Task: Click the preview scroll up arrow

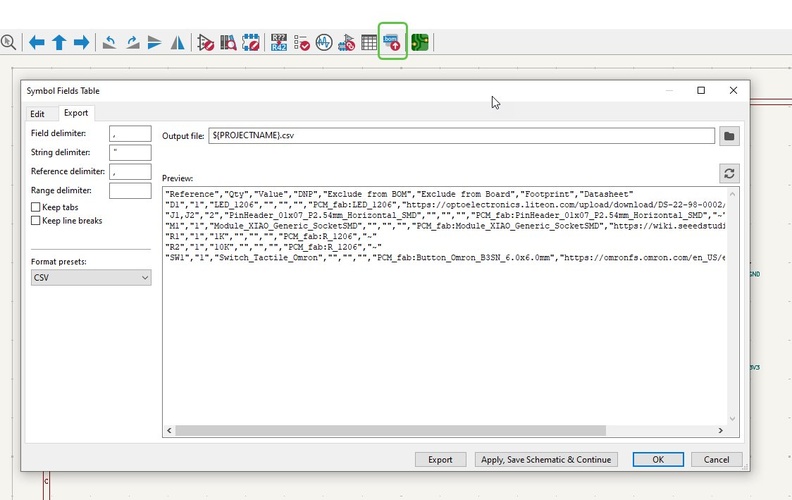Action: [x=732, y=194]
